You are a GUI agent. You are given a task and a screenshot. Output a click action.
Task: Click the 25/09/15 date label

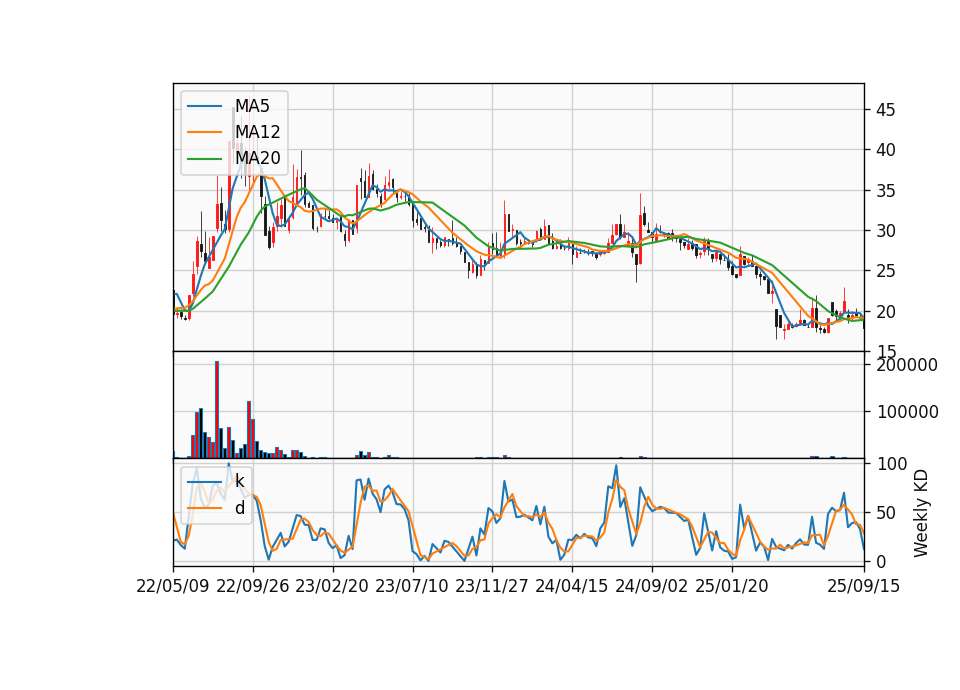[x=864, y=587]
